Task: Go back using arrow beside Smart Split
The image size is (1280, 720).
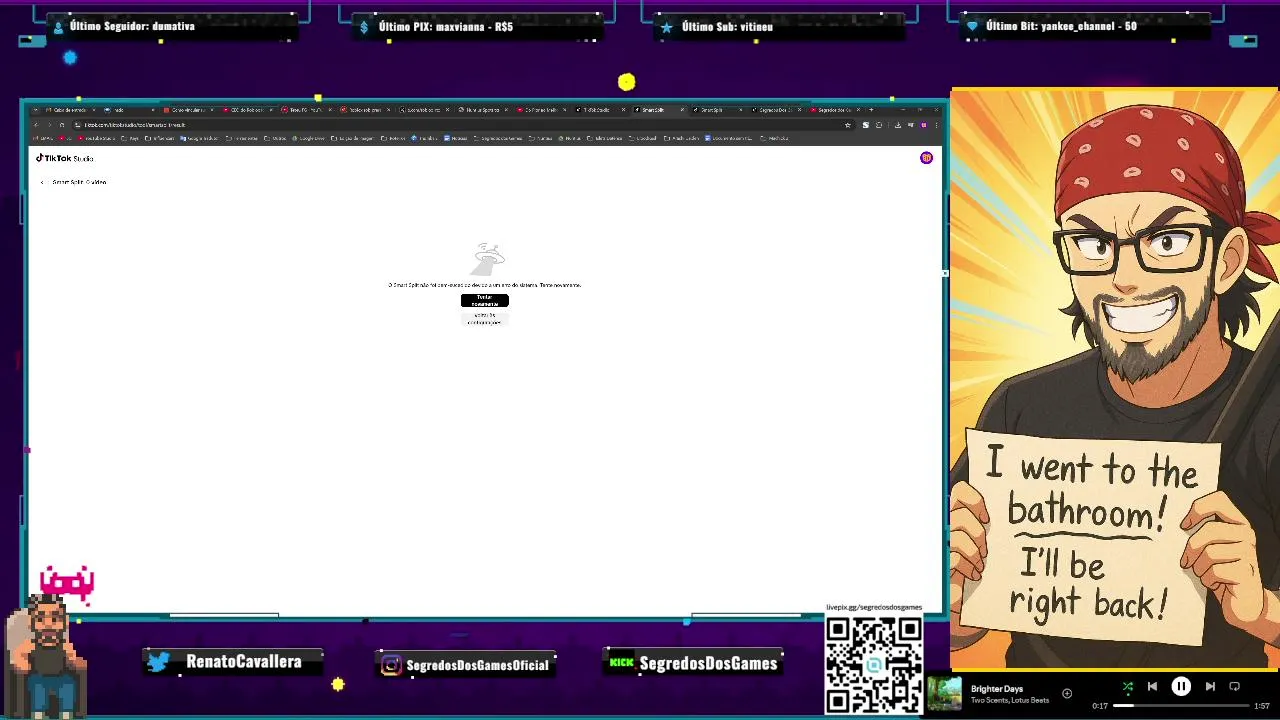Action: pyautogui.click(x=42, y=182)
